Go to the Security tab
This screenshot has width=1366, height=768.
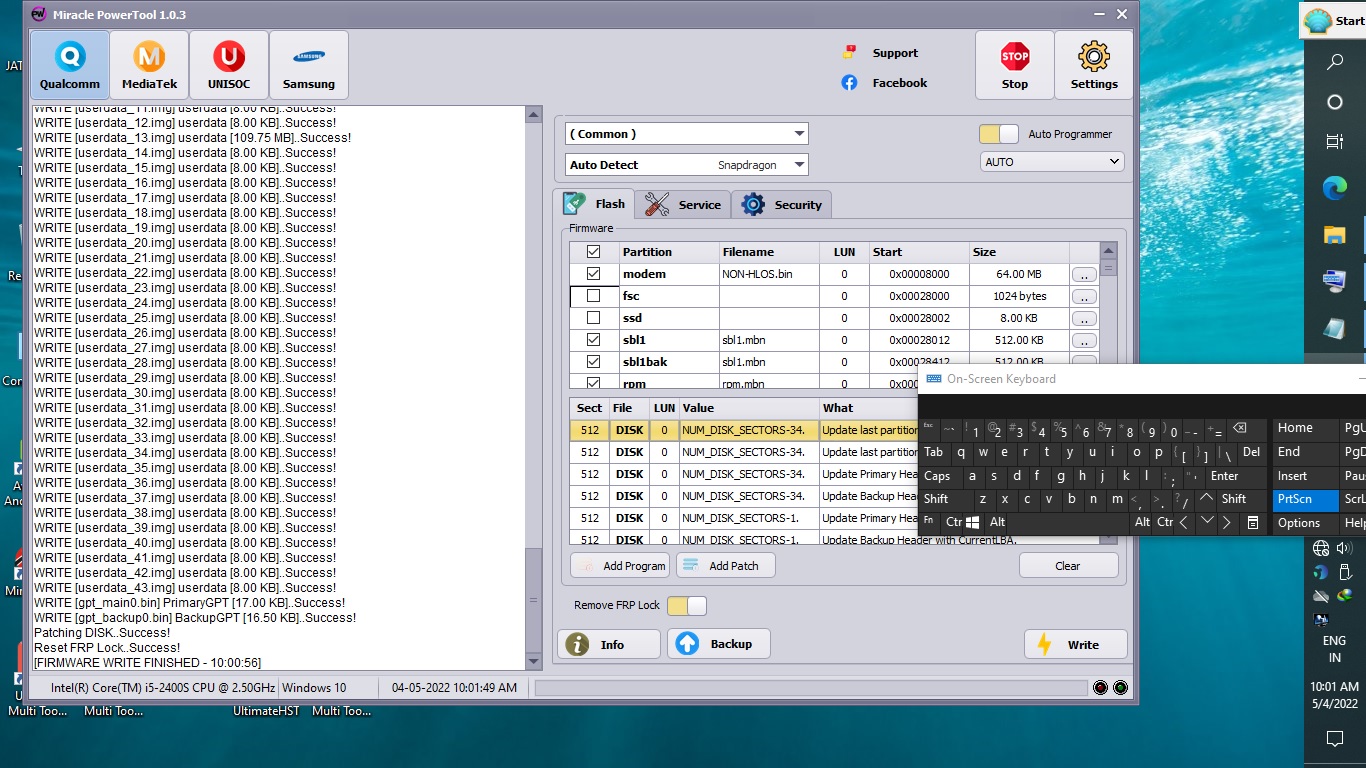point(781,205)
